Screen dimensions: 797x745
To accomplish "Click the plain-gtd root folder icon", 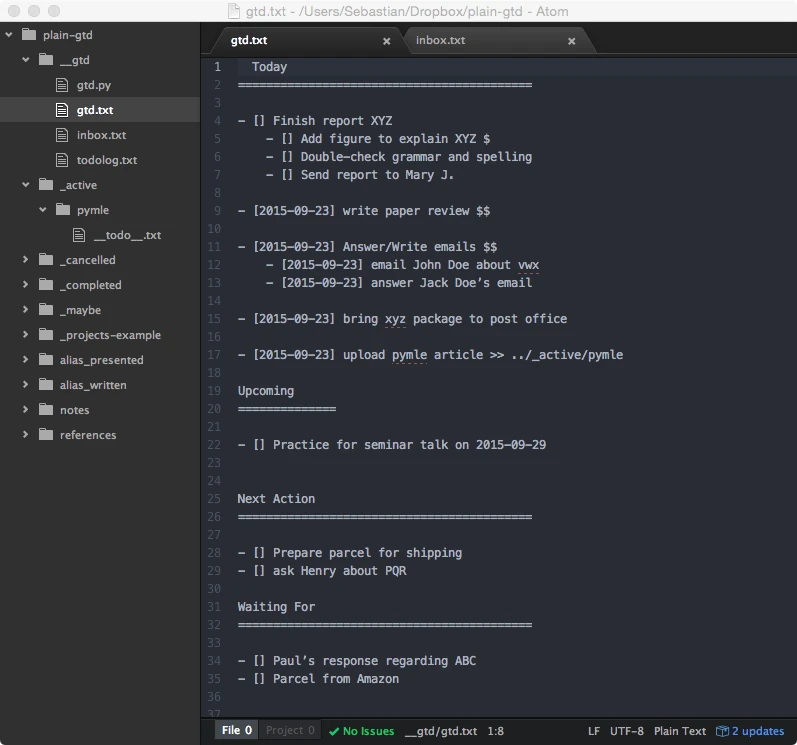I will [29, 35].
